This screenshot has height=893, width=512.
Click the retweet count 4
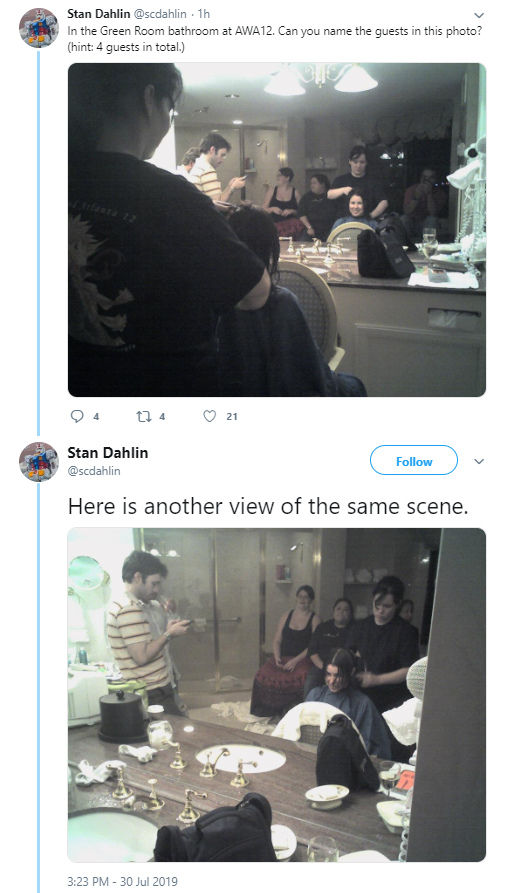pos(162,416)
